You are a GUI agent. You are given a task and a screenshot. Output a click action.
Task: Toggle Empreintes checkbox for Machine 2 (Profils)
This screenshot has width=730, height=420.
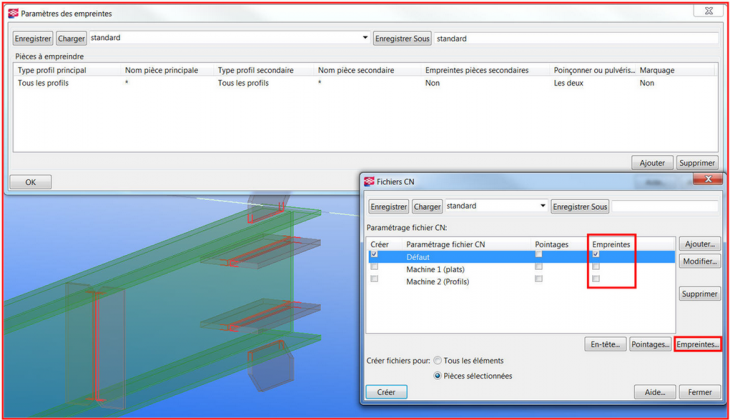coord(596,278)
